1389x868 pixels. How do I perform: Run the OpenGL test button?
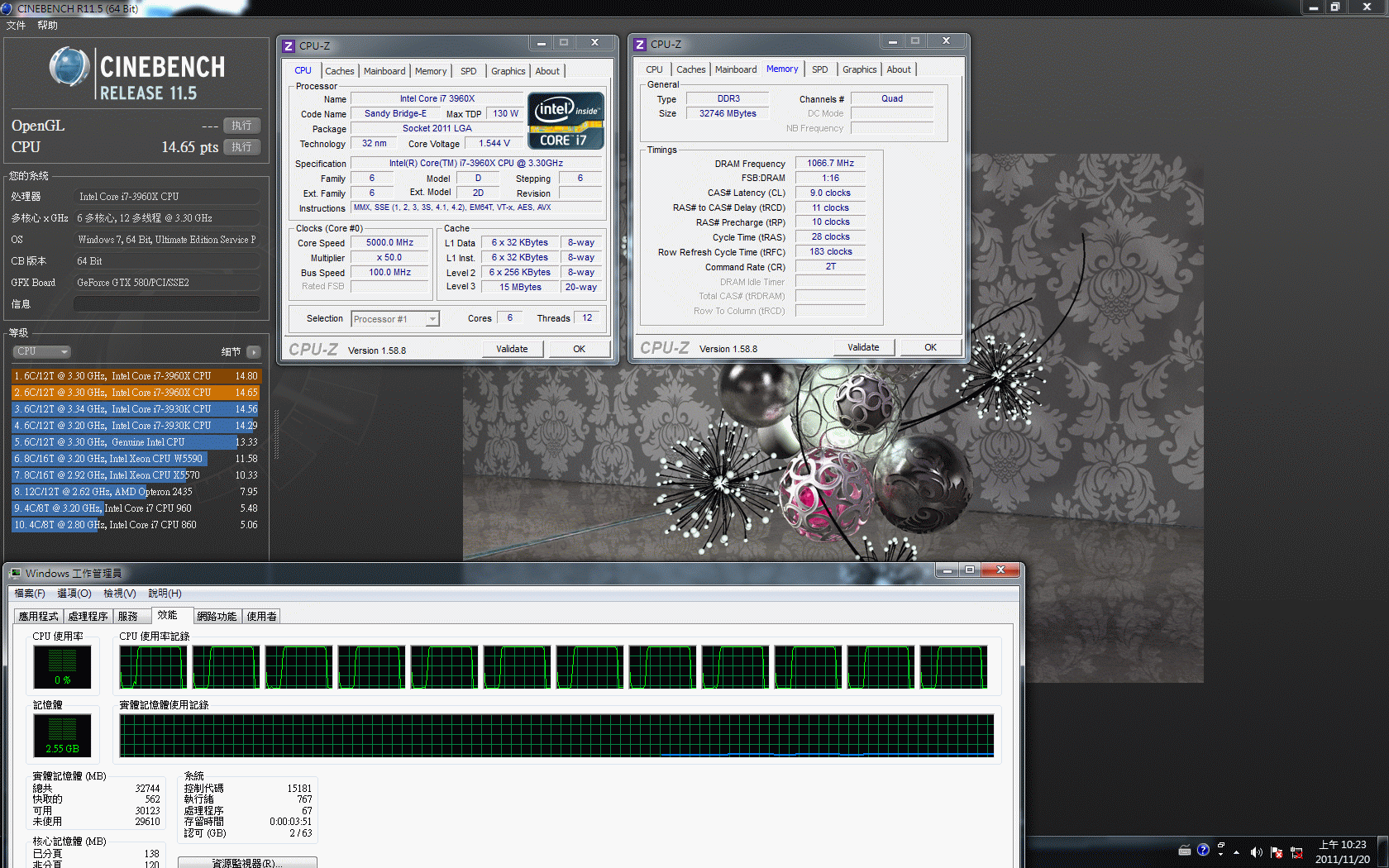[241, 126]
